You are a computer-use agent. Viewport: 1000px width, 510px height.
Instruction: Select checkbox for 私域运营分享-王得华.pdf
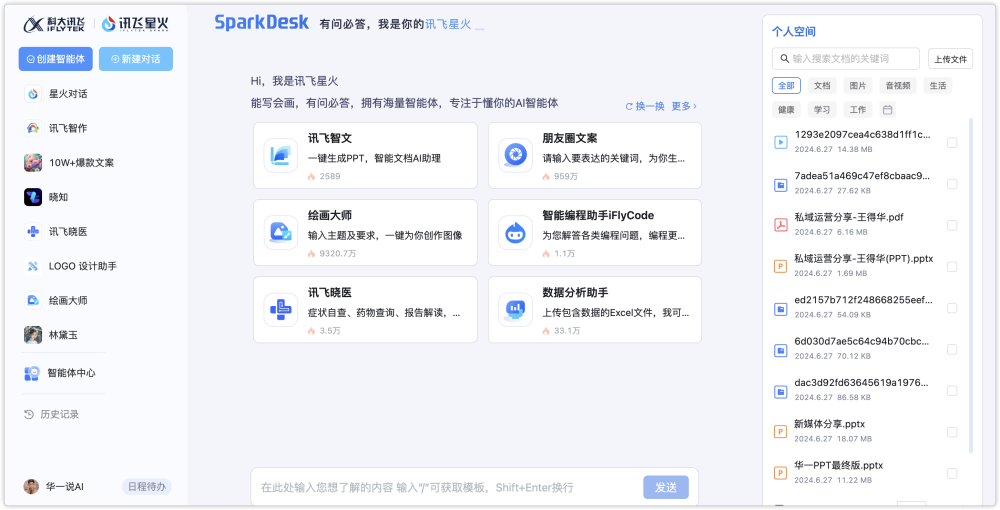point(952,226)
